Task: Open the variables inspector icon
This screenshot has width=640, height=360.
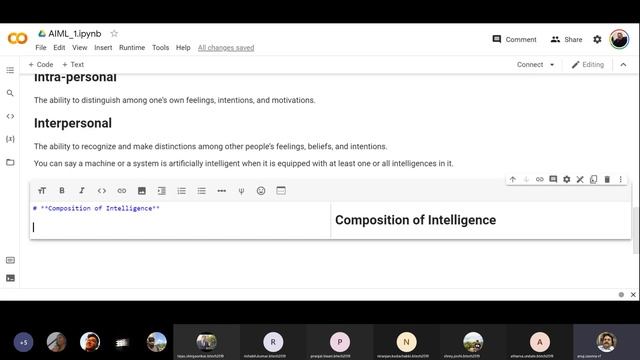Action: coord(10,139)
